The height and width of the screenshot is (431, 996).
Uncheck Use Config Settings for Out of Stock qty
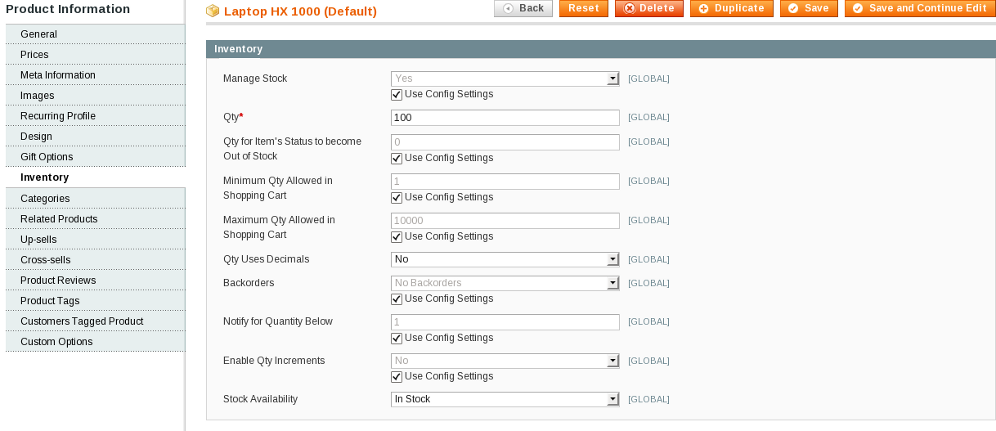(396, 158)
